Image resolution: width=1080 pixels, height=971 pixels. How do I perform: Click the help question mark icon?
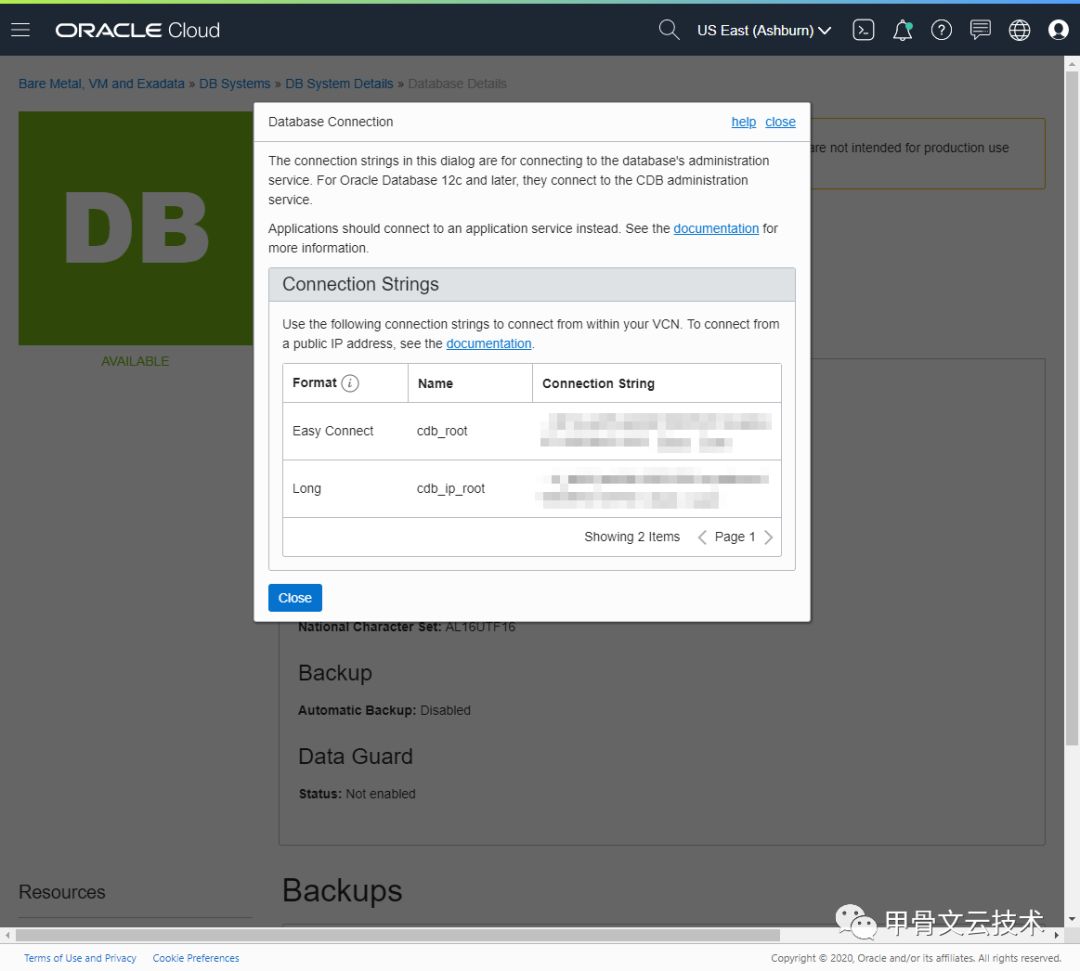941,30
